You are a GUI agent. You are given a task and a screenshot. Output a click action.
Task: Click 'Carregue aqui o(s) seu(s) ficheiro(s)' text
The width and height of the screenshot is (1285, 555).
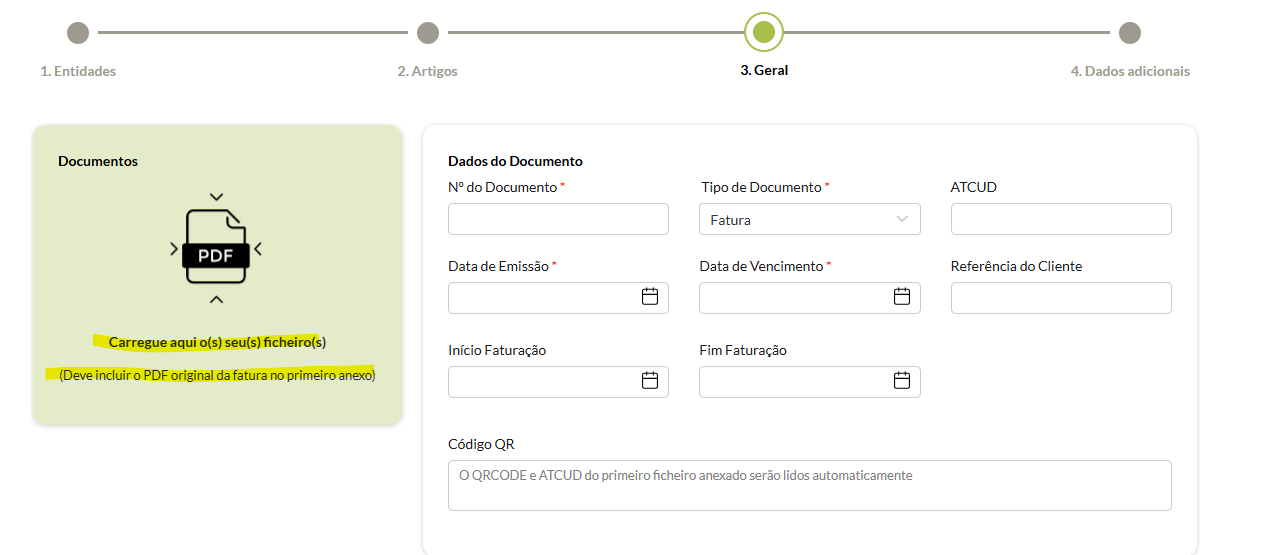coord(217,342)
